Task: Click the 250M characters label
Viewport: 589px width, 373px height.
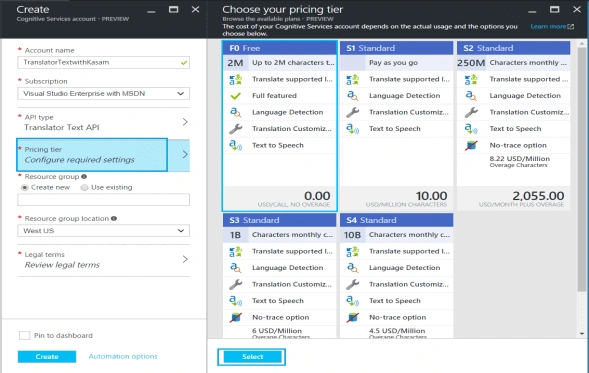Action: [471, 63]
